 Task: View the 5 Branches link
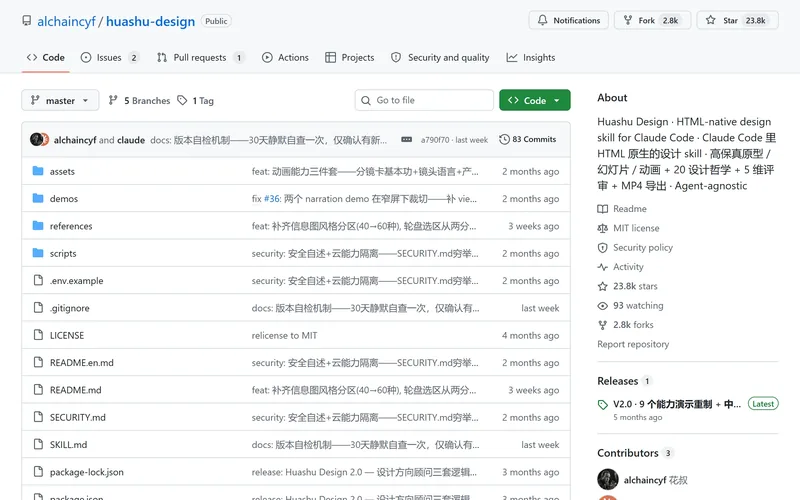pyautogui.click(x=139, y=101)
